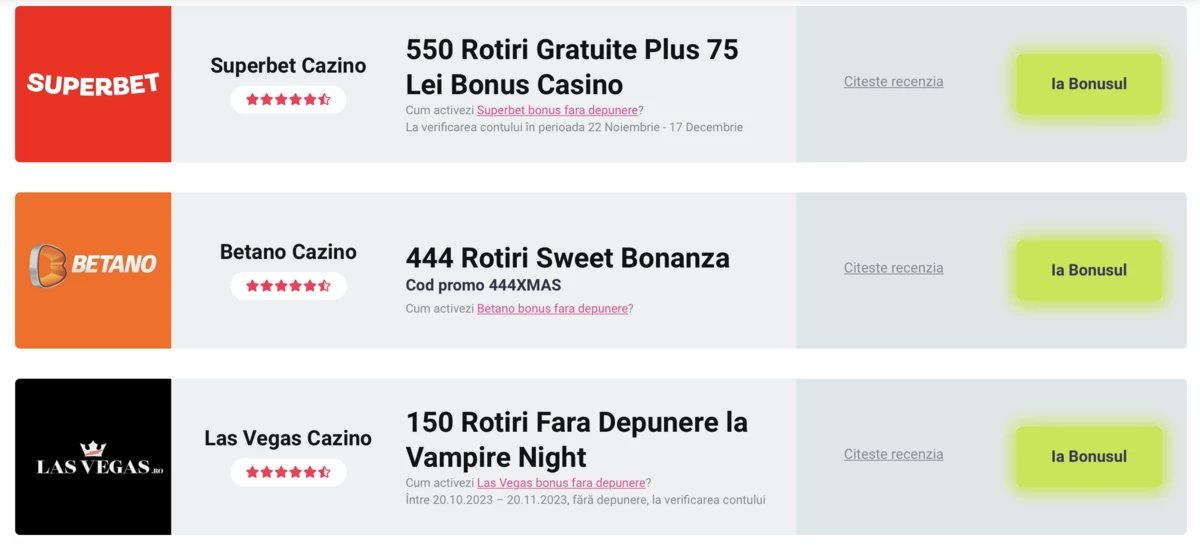Viewport: 1200px width, 558px height.
Task: Select the 444 Rotiri Sweet Bonanza title
Action: (568, 258)
